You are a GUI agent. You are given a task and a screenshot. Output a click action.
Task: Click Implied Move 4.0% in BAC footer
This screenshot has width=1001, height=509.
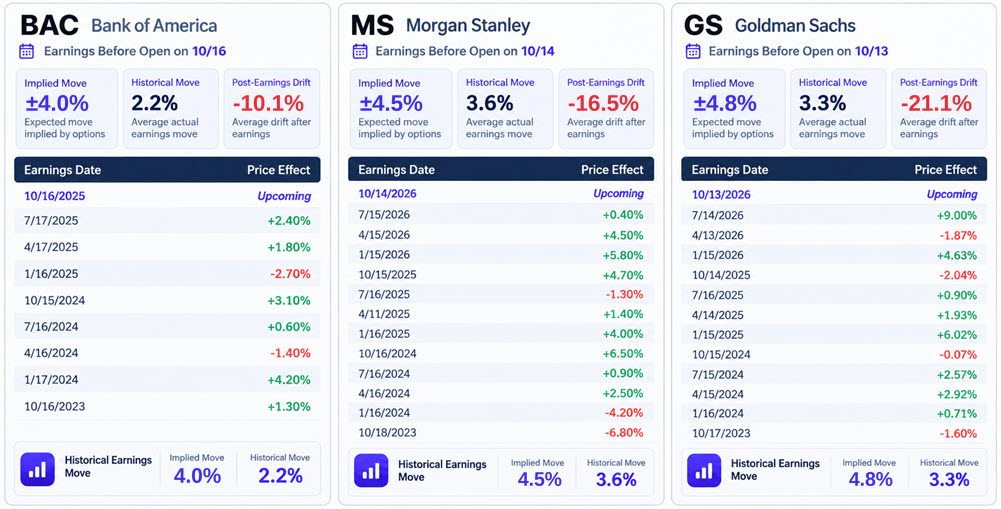click(197, 469)
